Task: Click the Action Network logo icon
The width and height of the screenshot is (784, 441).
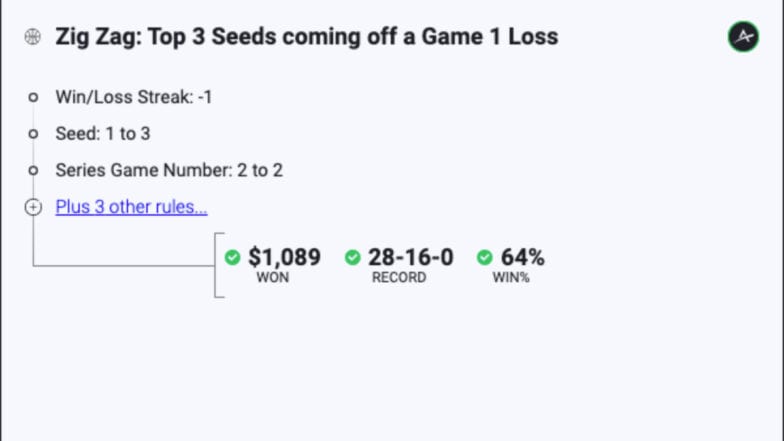Action: coord(743,36)
